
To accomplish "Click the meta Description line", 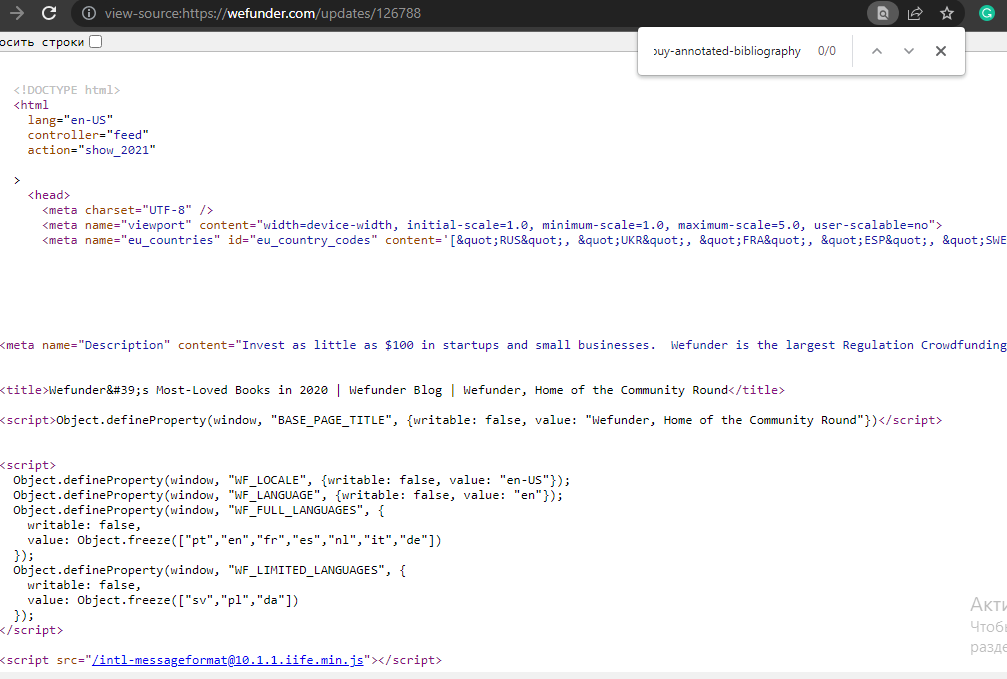I will point(504,345).
